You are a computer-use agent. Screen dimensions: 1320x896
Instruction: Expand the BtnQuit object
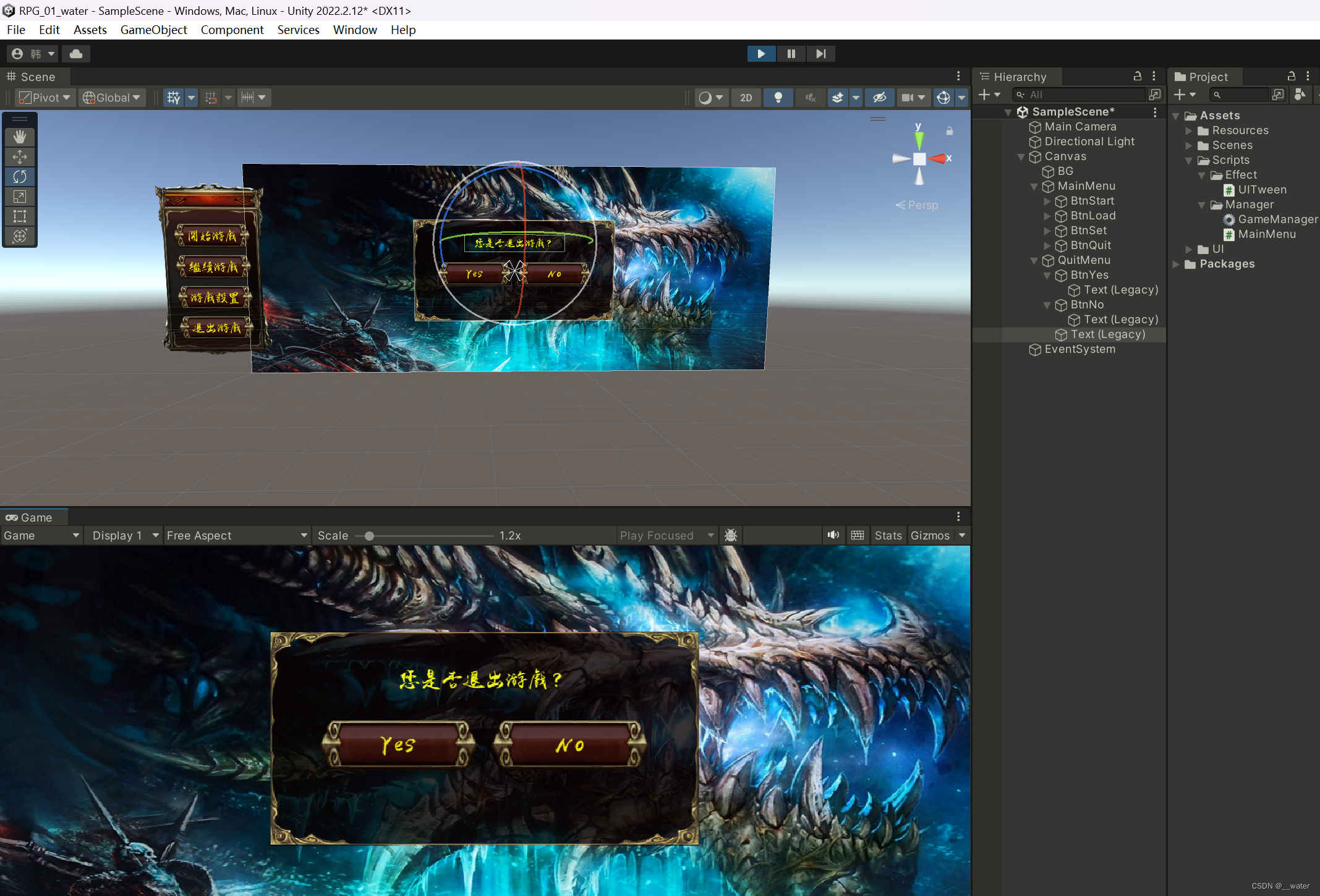[x=1047, y=246]
